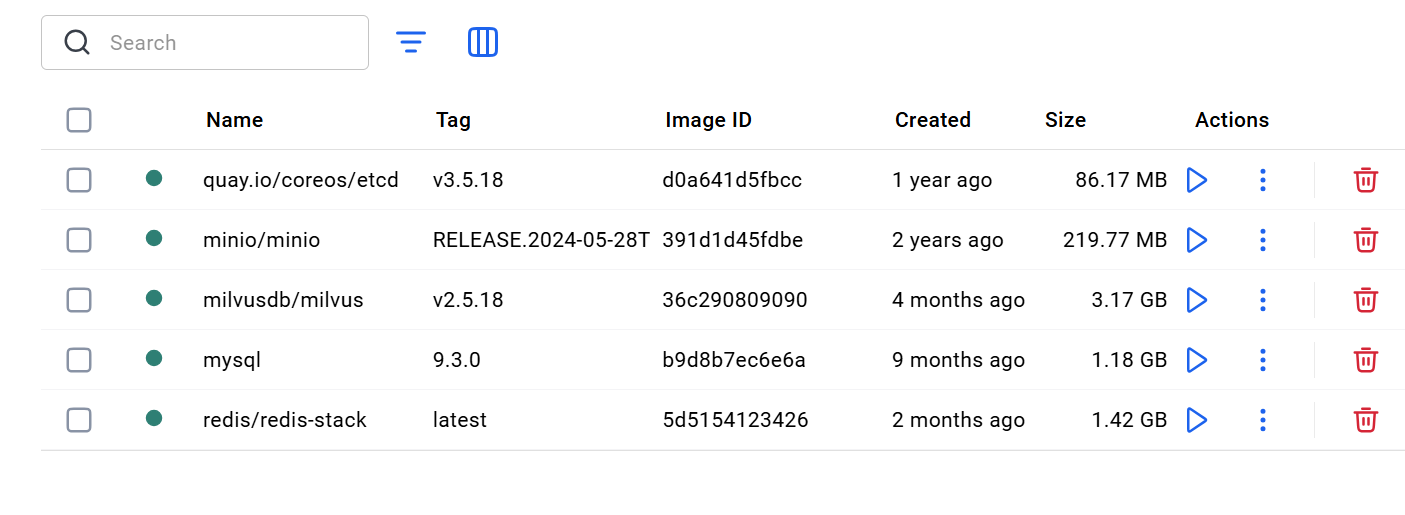The height and width of the screenshot is (515, 1405).
Task: Check the redis/redis-stack row checkbox
Action: [x=79, y=420]
